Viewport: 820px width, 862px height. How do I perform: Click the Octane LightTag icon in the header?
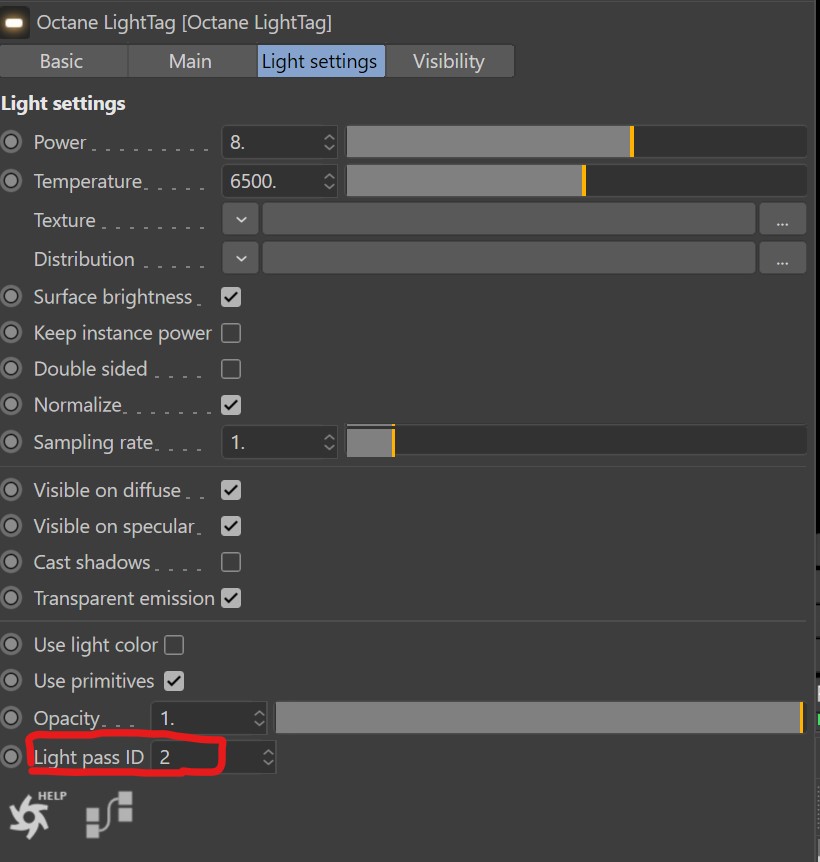[x=14, y=23]
